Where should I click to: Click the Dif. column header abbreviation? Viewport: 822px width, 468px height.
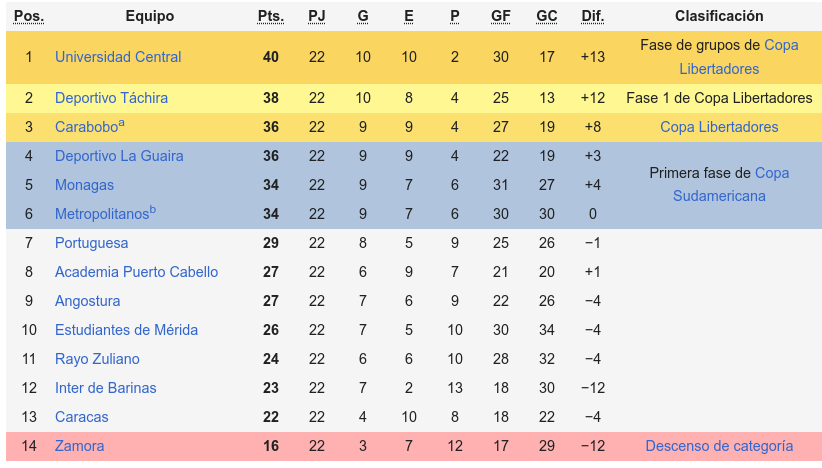[x=592, y=16]
